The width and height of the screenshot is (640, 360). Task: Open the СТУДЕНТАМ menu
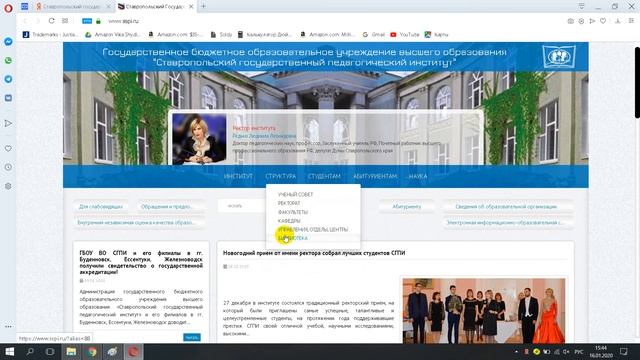pyautogui.click(x=324, y=176)
